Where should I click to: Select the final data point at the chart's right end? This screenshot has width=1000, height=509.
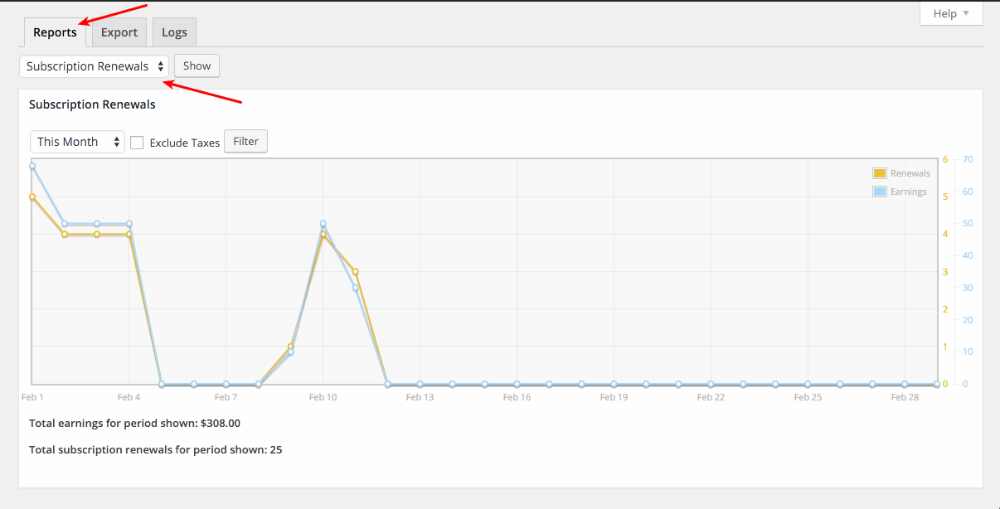click(x=936, y=384)
